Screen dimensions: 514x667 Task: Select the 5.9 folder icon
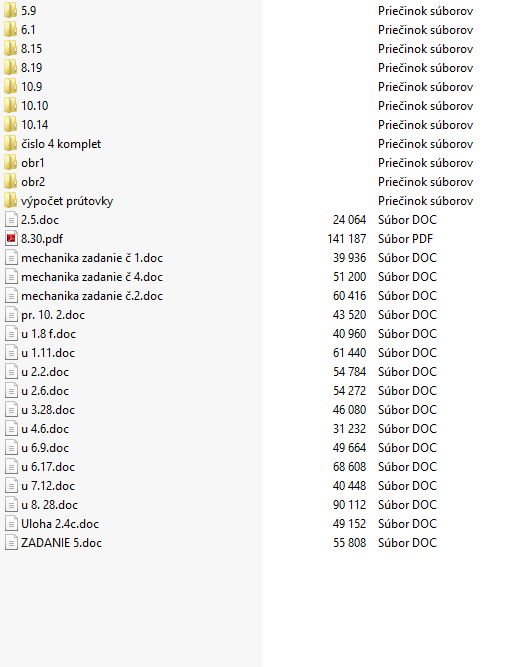click(11, 11)
